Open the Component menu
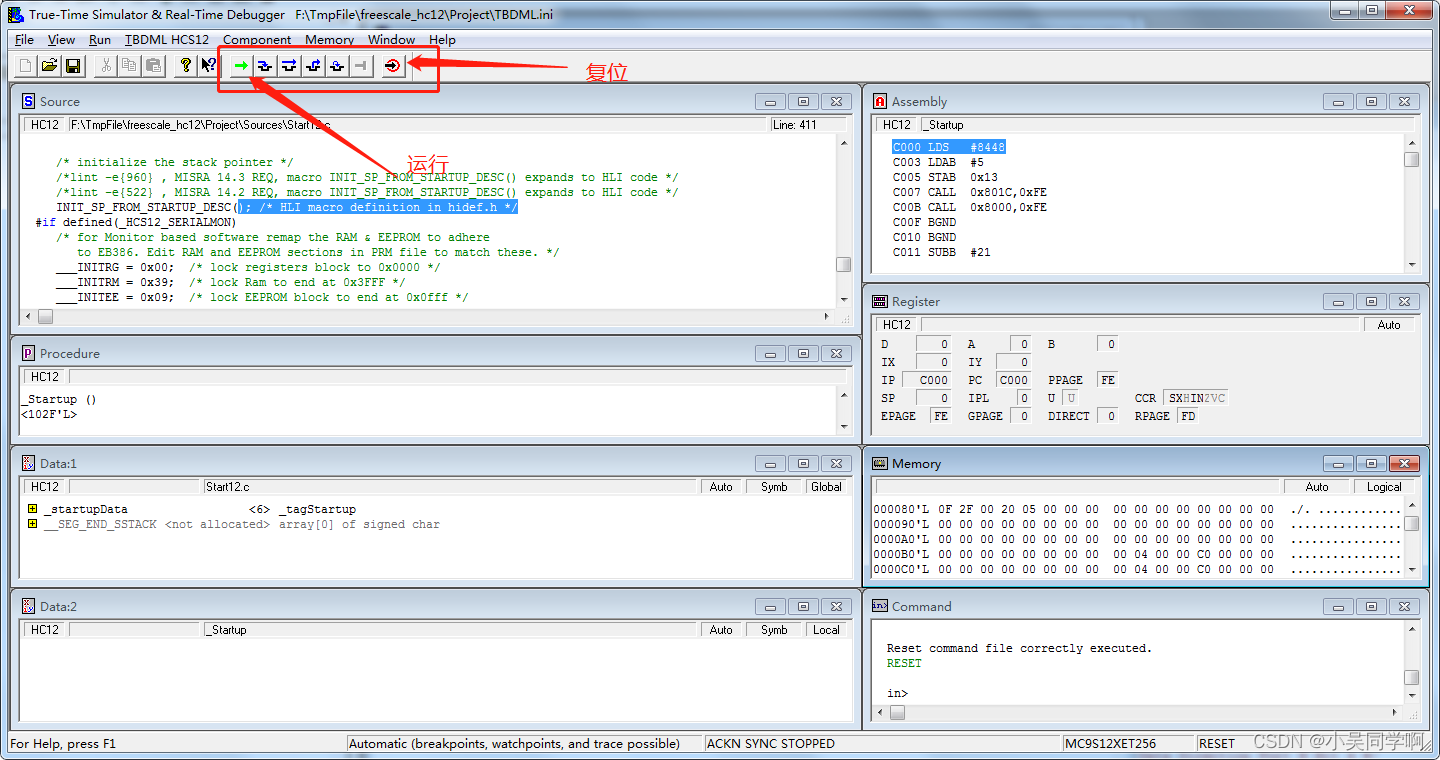 click(257, 40)
